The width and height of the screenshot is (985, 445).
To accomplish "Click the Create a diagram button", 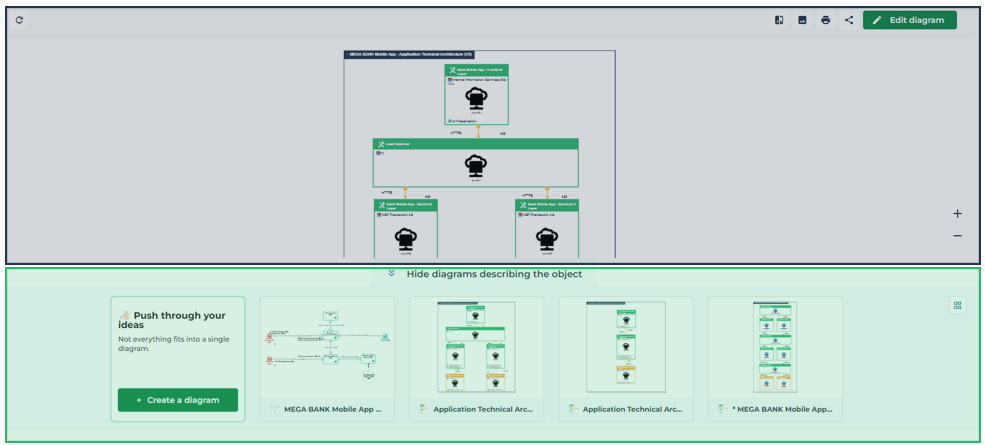I will click(x=178, y=400).
